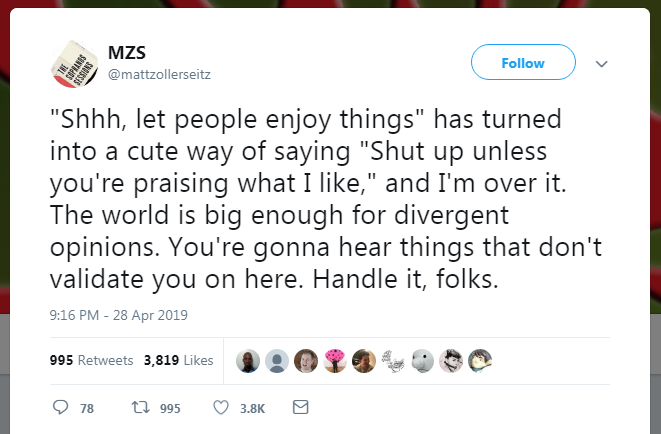Follow the MZS account
The height and width of the screenshot is (434, 661).
[x=523, y=63]
